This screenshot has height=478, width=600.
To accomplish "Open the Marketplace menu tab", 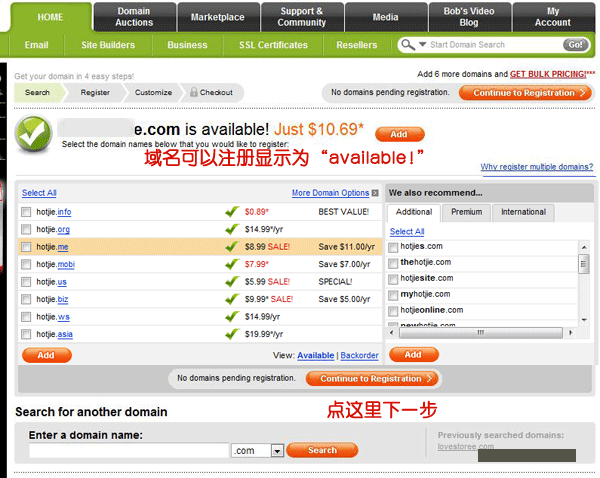I will (x=217, y=17).
